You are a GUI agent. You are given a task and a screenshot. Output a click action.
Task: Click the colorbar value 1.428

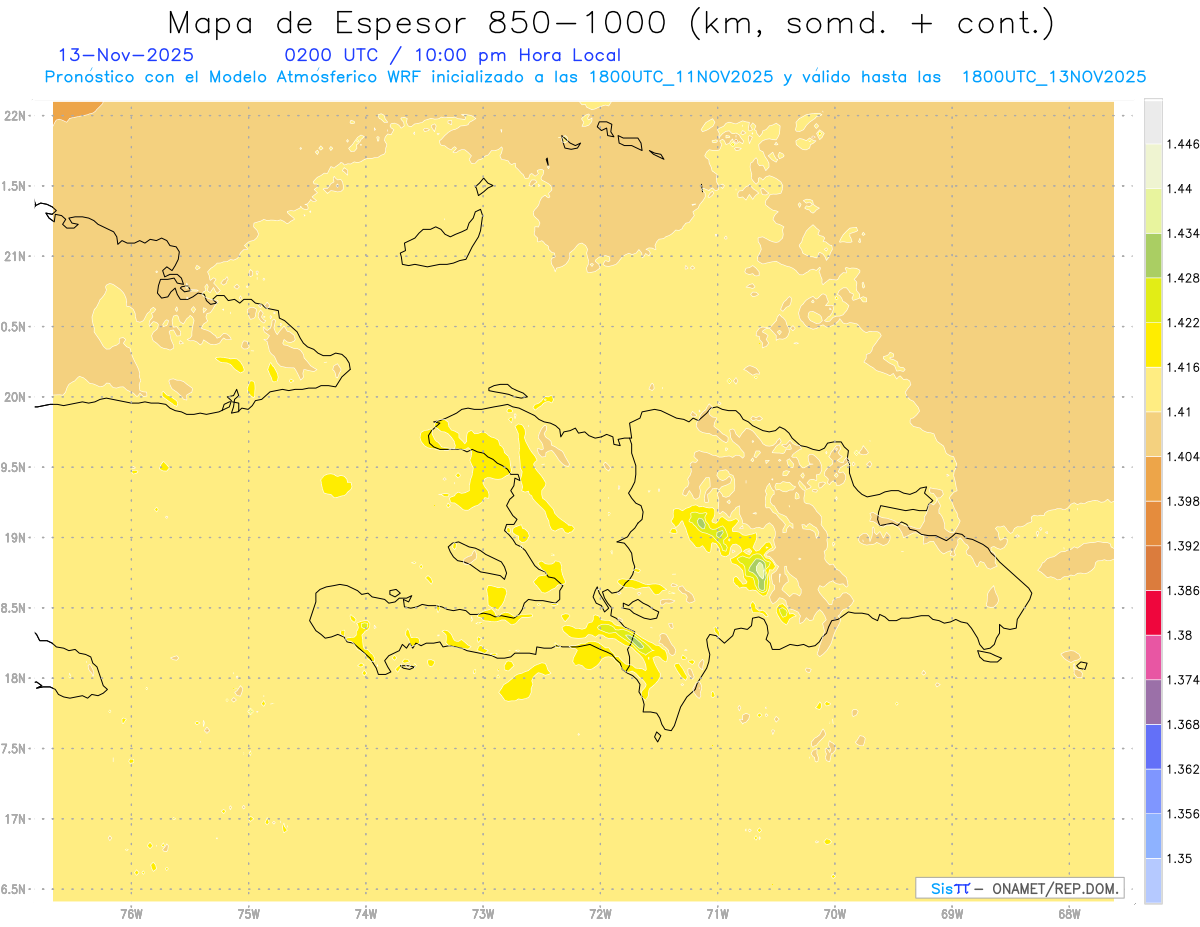click(1183, 278)
